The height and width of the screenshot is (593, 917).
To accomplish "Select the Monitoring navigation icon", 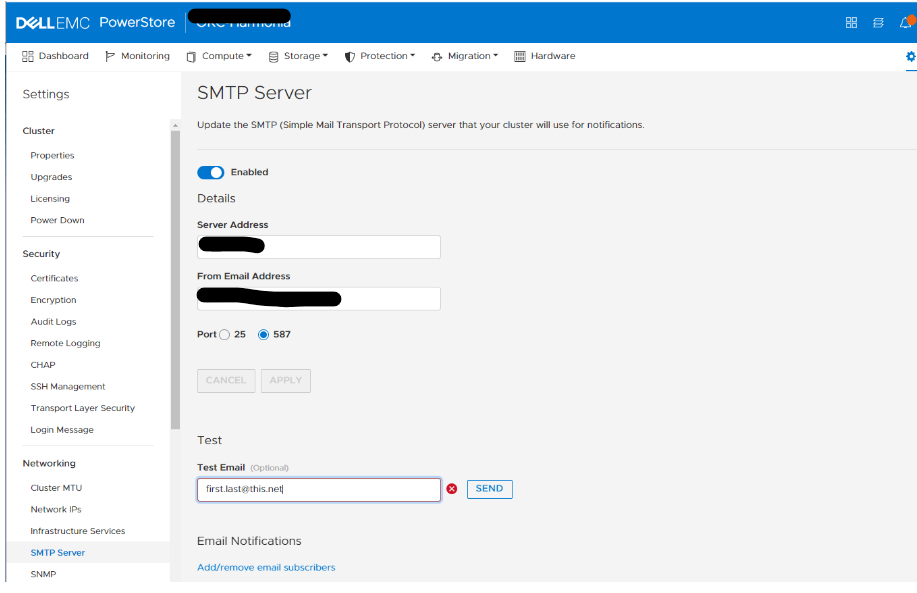I will [x=137, y=56].
